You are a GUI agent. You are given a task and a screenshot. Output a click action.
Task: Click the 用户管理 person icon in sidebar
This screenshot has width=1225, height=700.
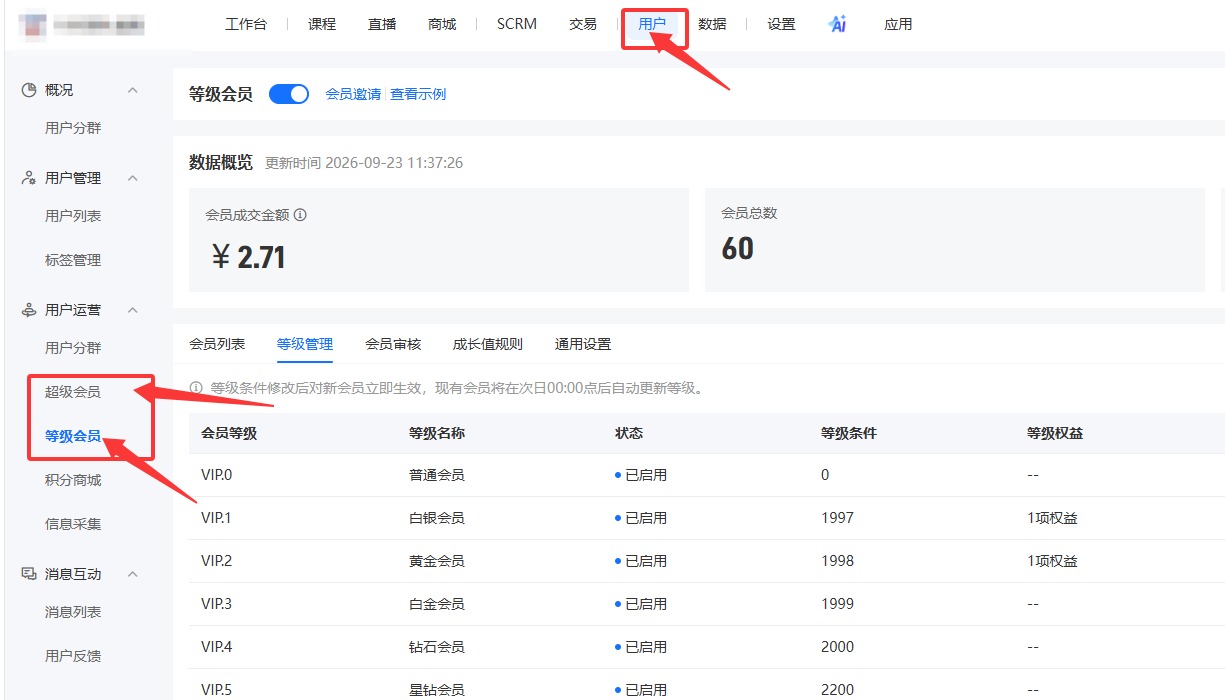coord(29,178)
